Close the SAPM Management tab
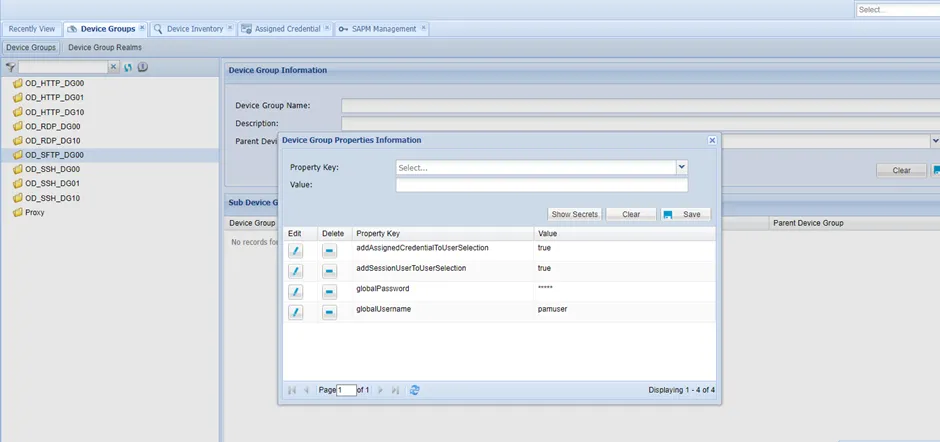 pyautogui.click(x=423, y=28)
